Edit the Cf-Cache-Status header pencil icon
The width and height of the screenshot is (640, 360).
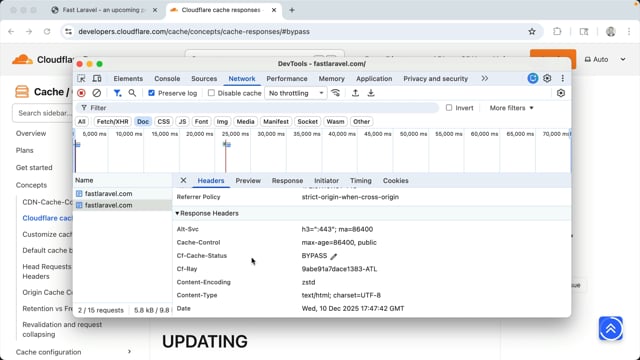click(x=334, y=256)
